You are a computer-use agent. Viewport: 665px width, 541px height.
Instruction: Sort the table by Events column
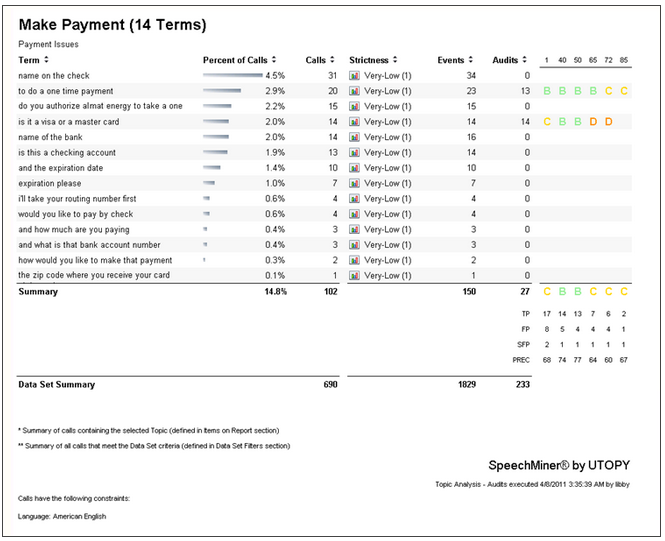(455, 60)
